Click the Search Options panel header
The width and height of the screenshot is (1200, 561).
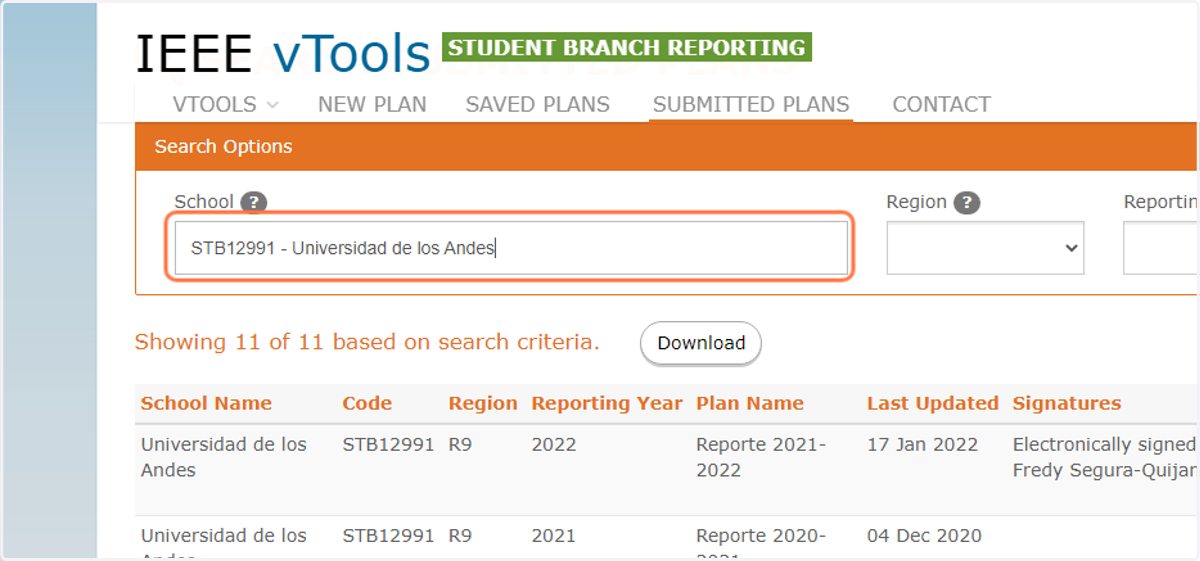point(666,146)
